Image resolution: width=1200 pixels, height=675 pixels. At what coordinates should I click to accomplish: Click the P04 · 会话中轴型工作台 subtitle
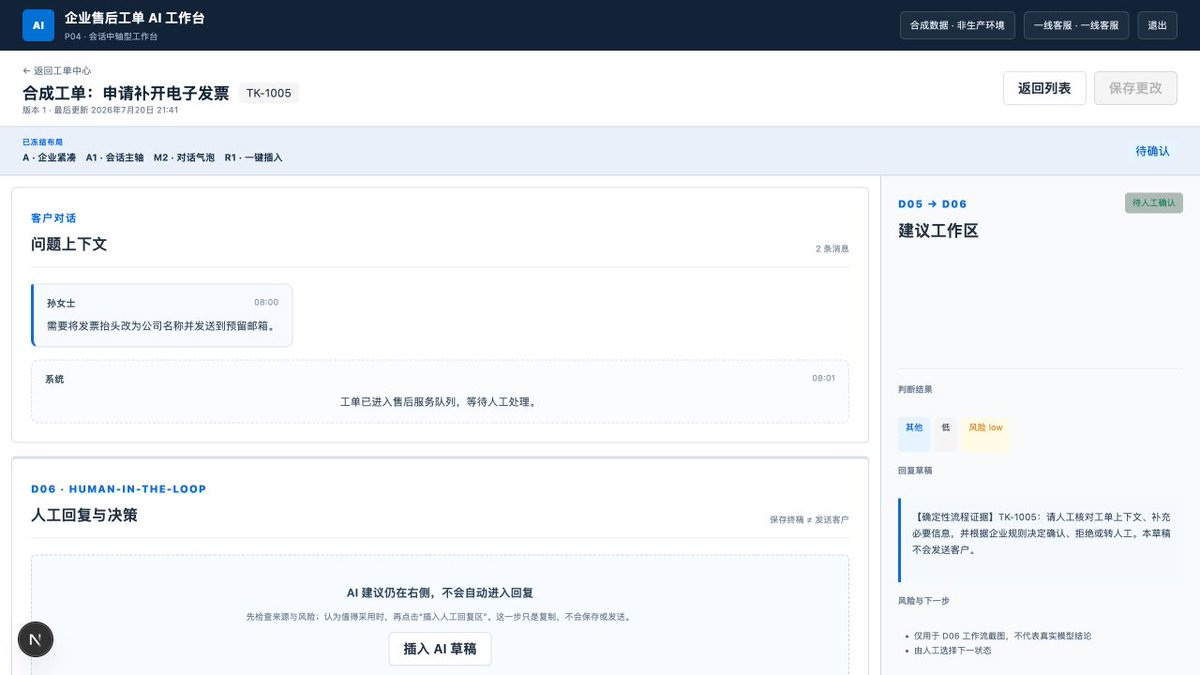pos(111,37)
